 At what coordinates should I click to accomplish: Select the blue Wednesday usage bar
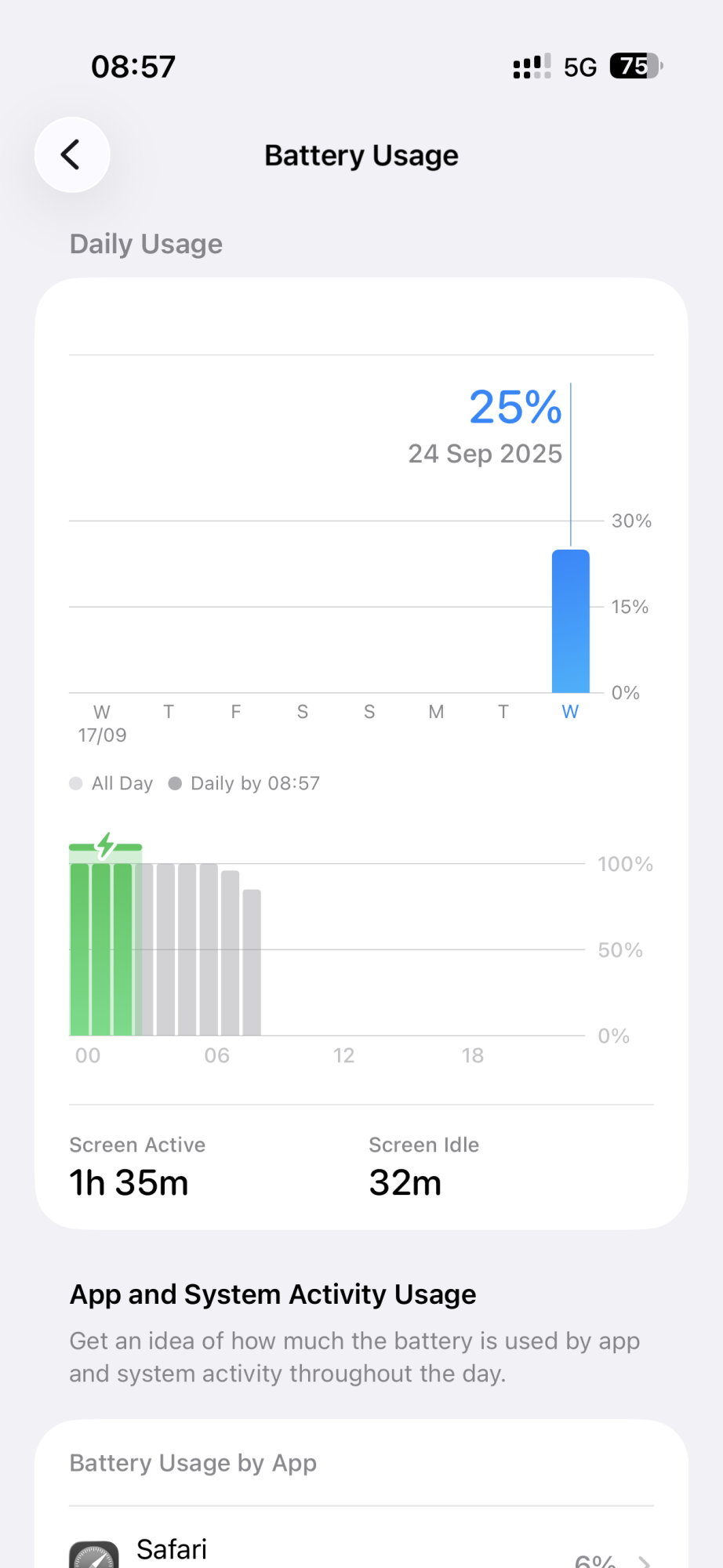(x=570, y=621)
